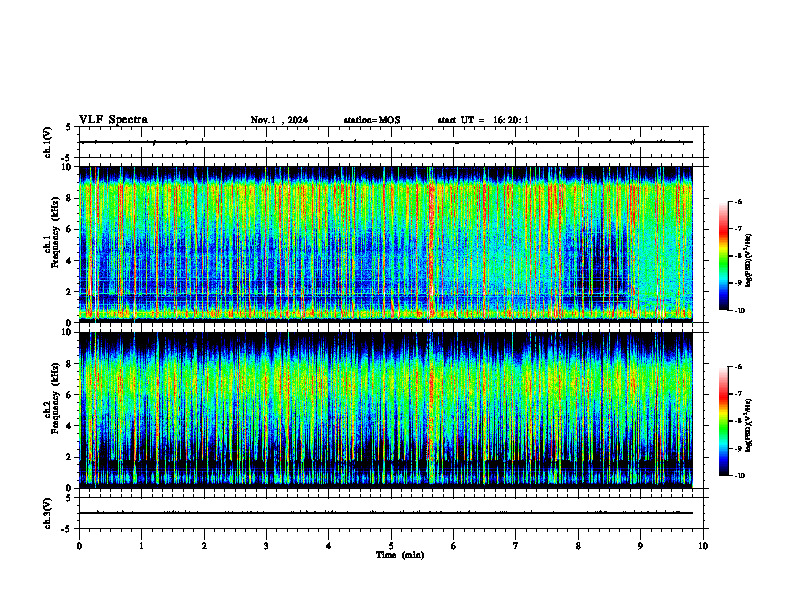Click the time axis tick label "2"
Viewport: 792px width, 612px height.
tap(204, 546)
